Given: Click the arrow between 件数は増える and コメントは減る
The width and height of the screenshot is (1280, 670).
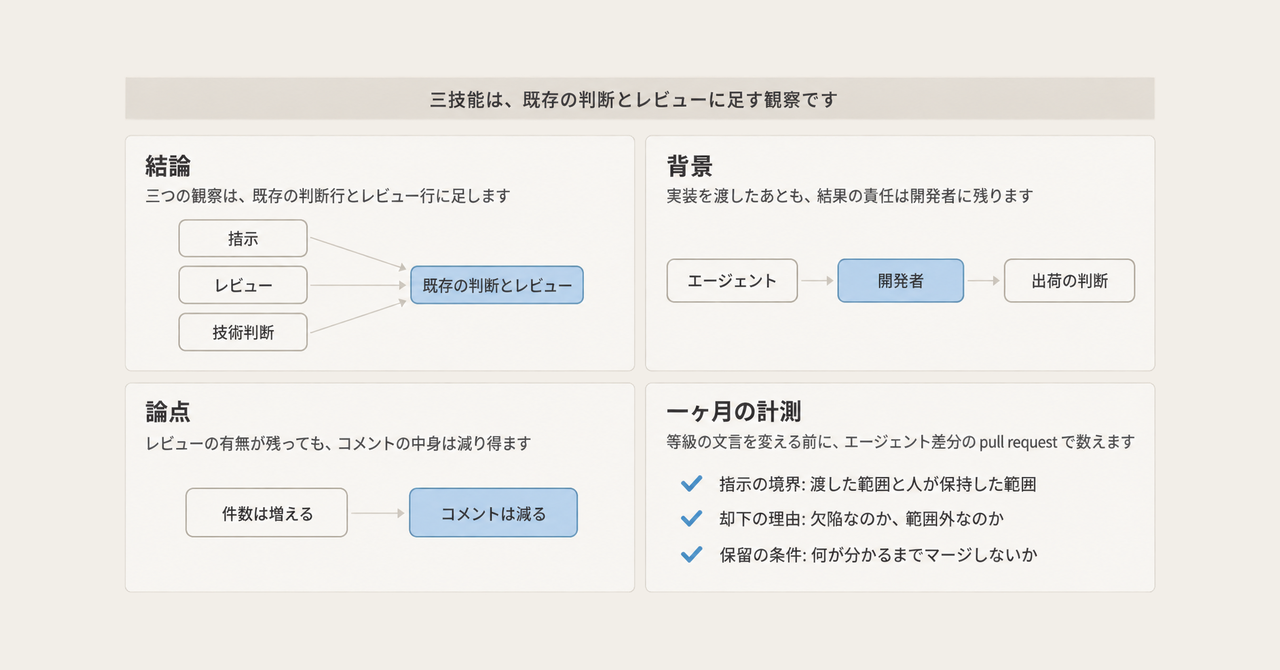Looking at the screenshot, I should 378,513.
